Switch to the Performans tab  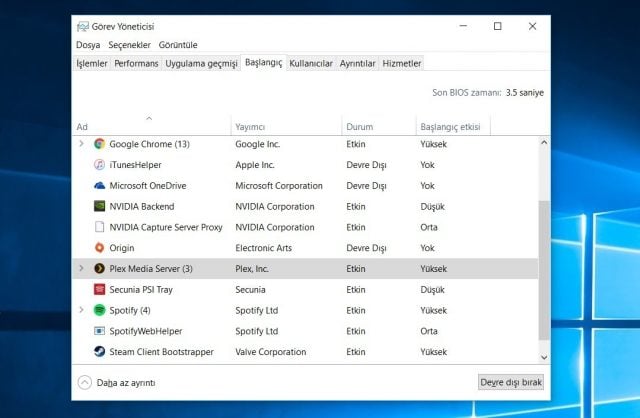pos(136,64)
